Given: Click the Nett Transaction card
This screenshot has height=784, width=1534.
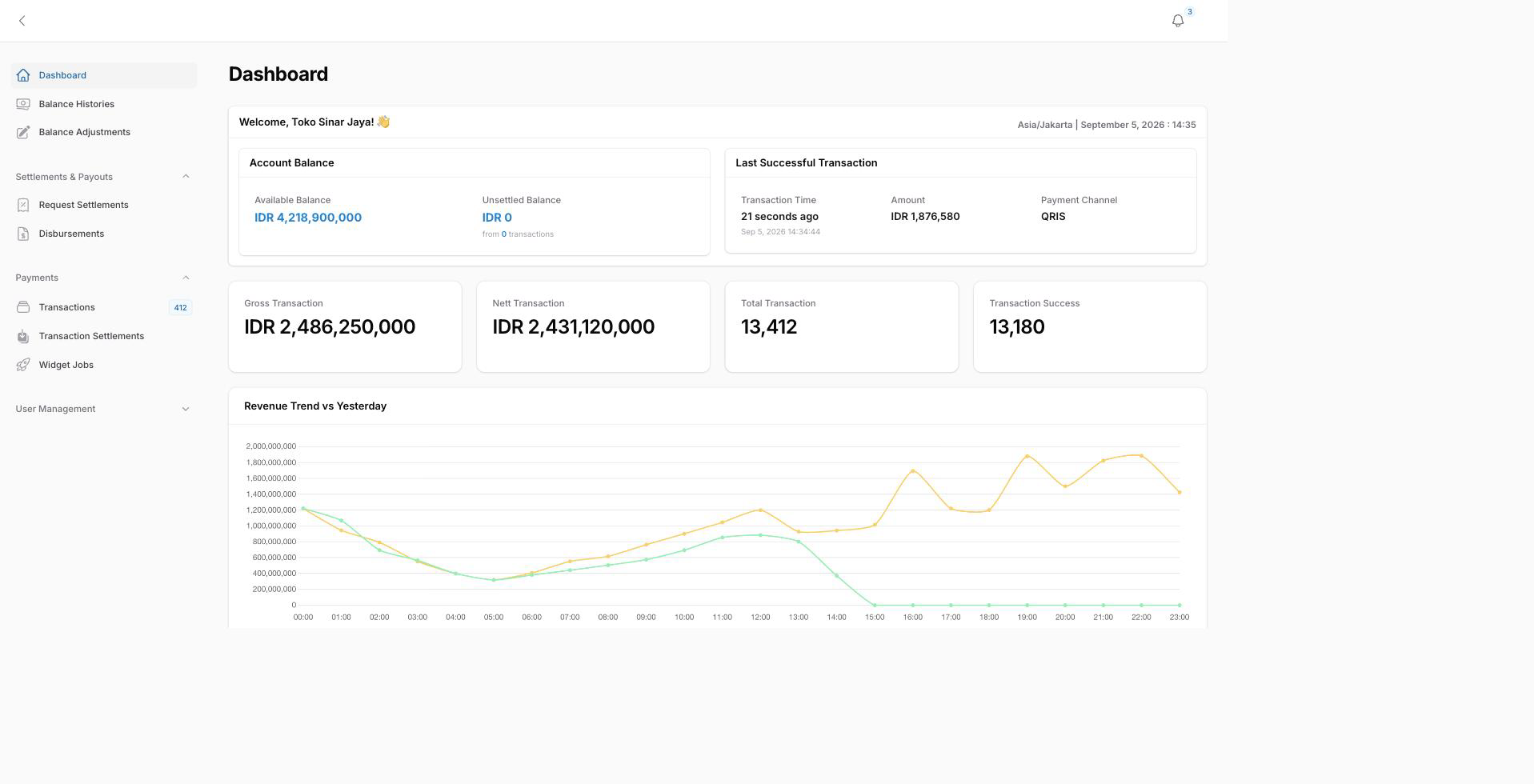Looking at the screenshot, I should [593, 326].
